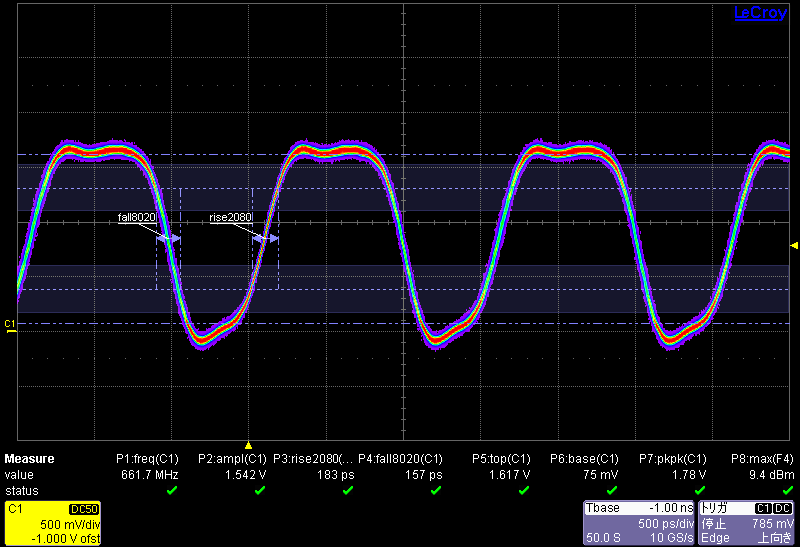The width and height of the screenshot is (800, 547).
Task: Select the P1:freq(C1) measurement column
Action: click(147, 459)
